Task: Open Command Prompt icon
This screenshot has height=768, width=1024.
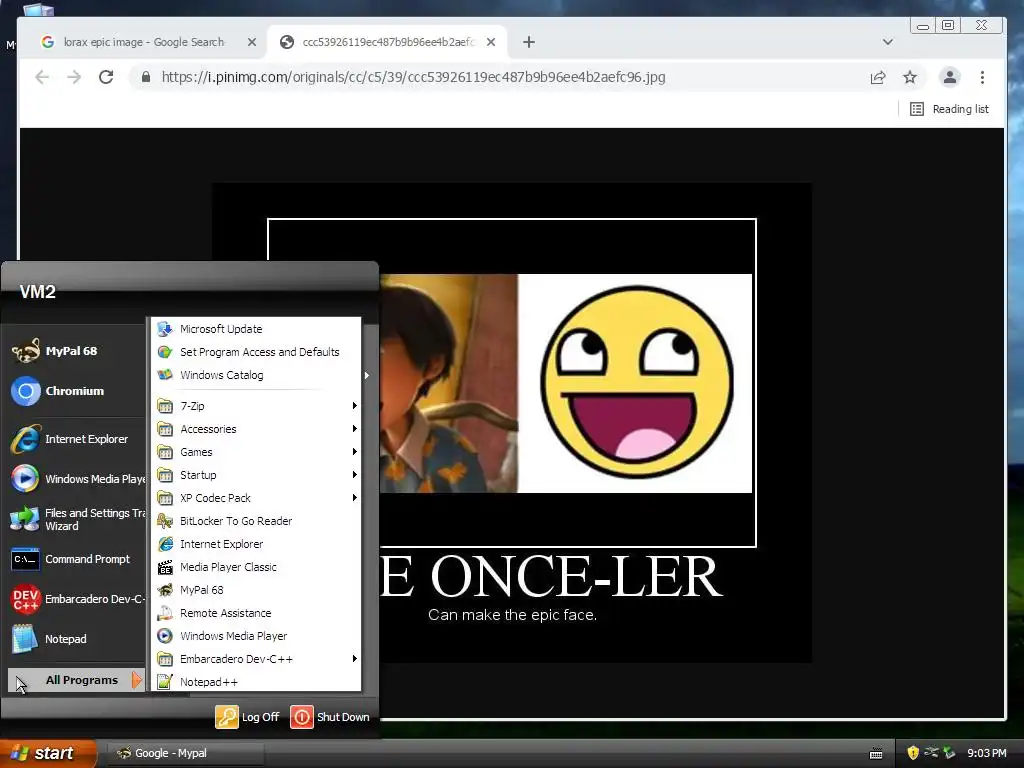Action: (x=26, y=560)
